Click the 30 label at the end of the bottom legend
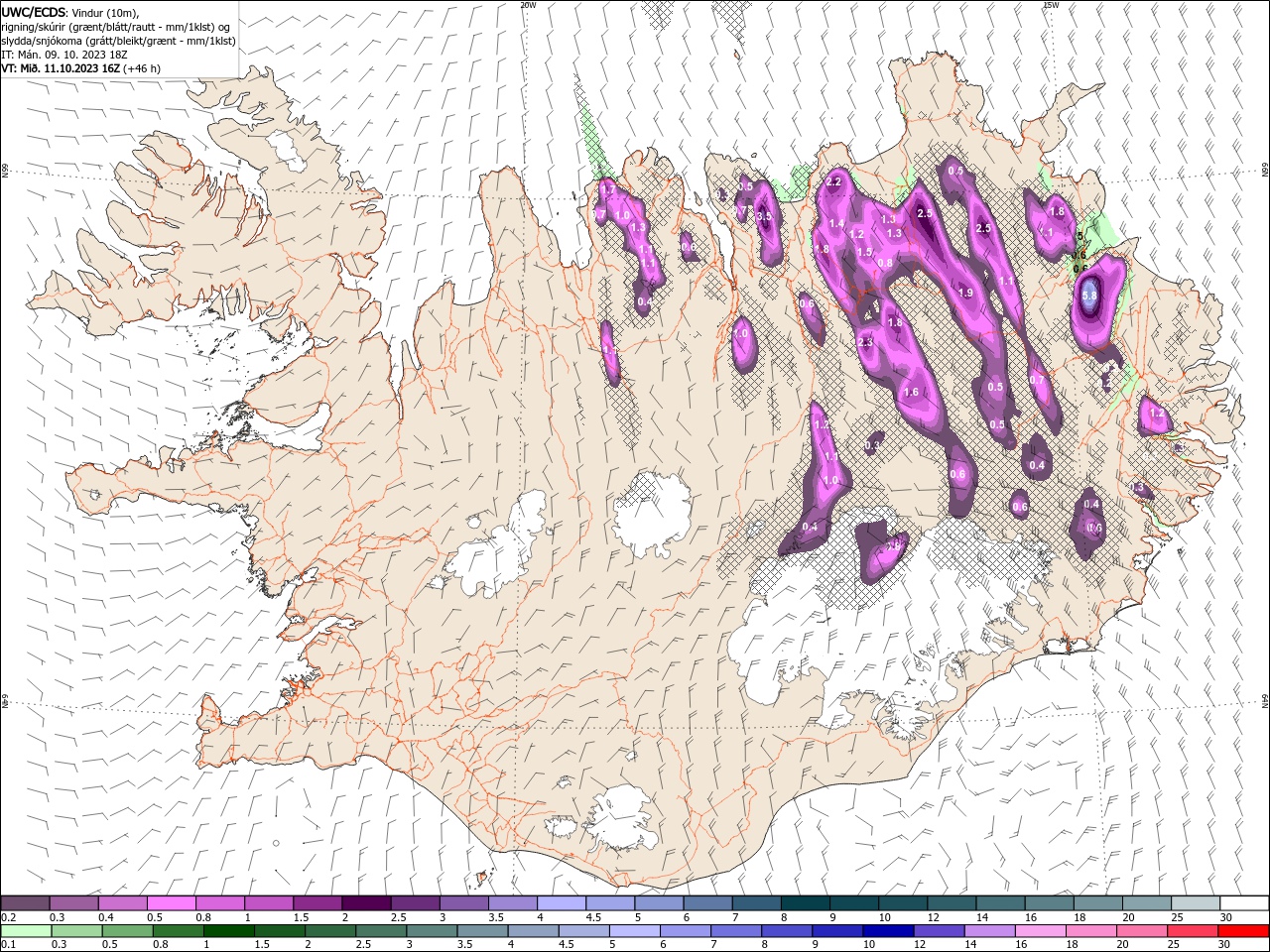The image size is (1270, 952). click(x=1226, y=945)
